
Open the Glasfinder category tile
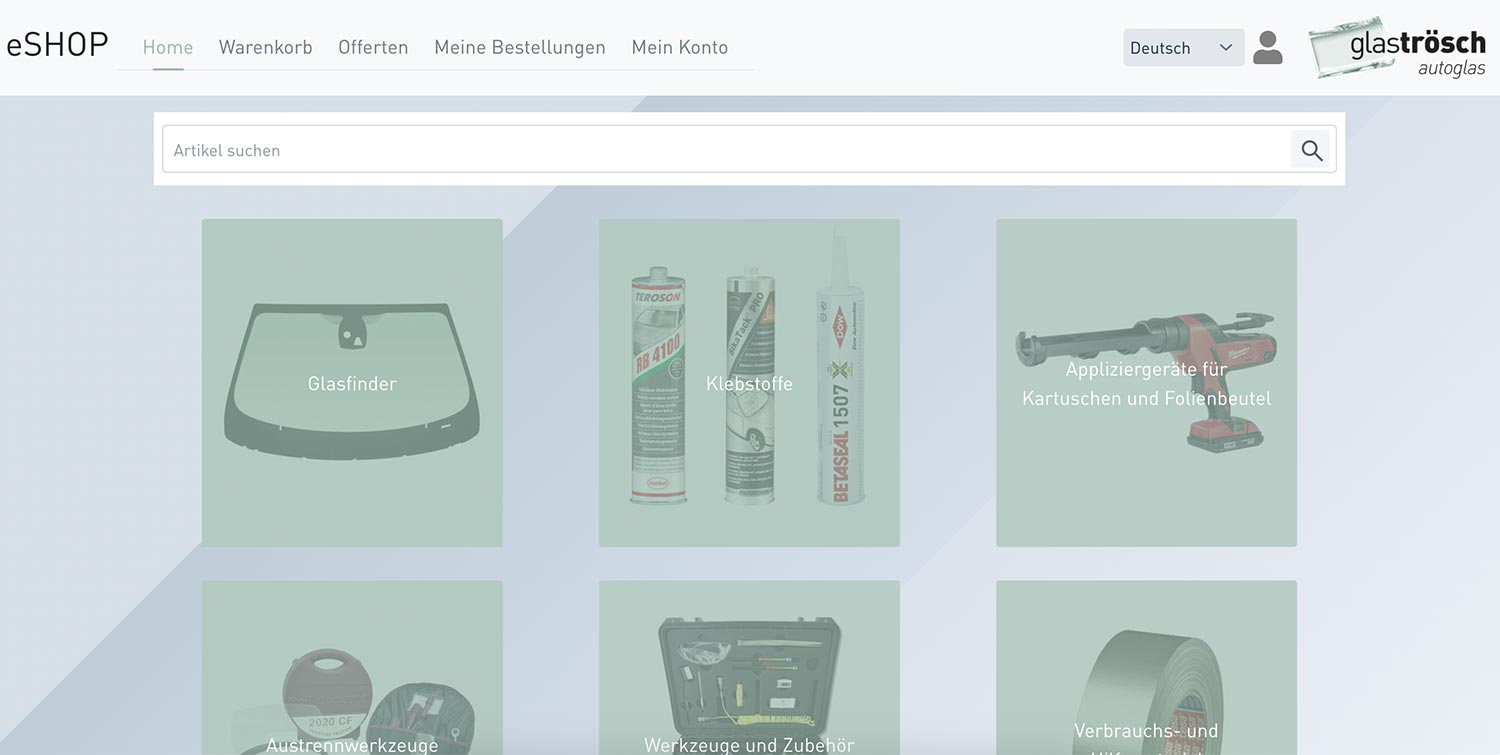(352, 383)
